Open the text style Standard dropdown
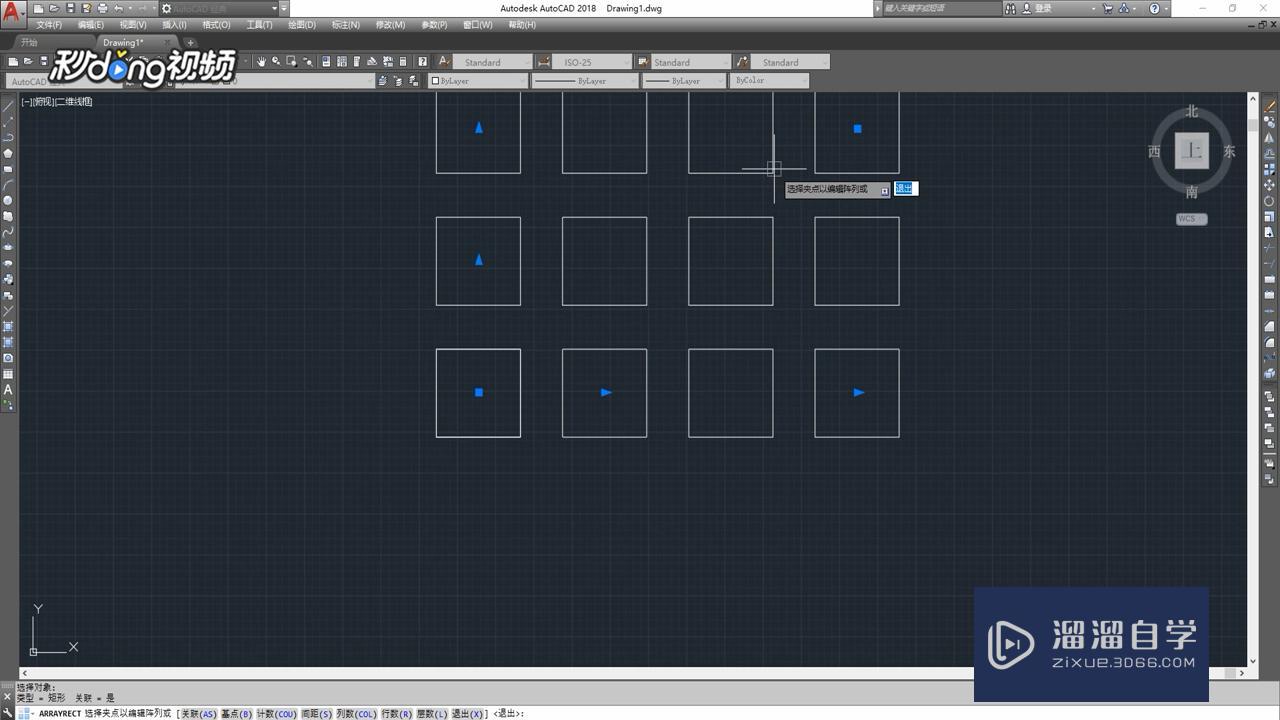Screen dimensions: 1280x720 pyautogui.click(x=492, y=62)
